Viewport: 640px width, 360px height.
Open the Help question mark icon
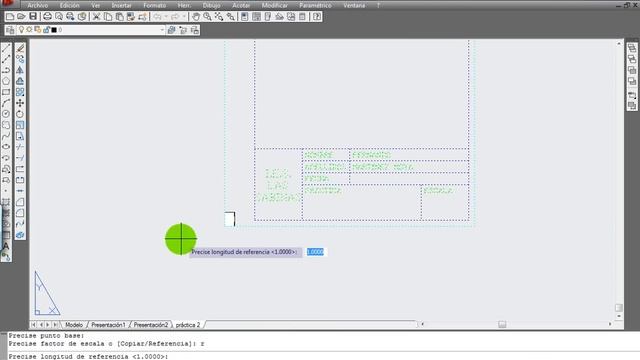click(x=317, y=17)
